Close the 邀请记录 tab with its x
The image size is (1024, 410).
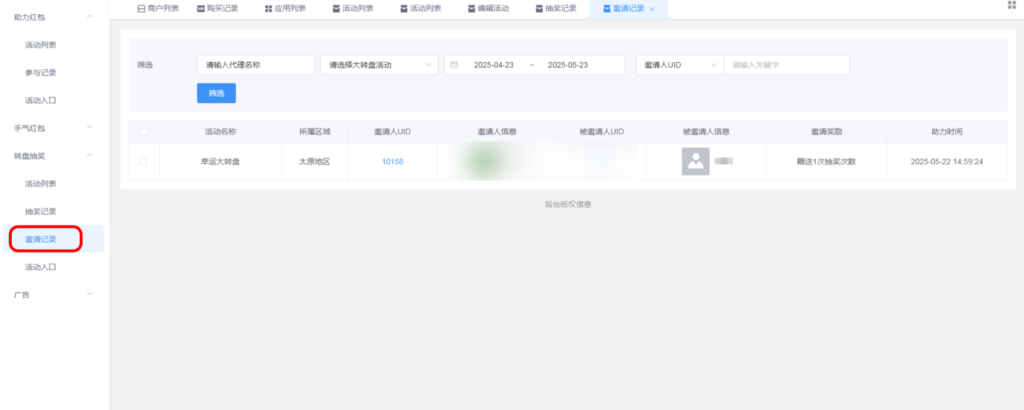click(x=652, y=9)
